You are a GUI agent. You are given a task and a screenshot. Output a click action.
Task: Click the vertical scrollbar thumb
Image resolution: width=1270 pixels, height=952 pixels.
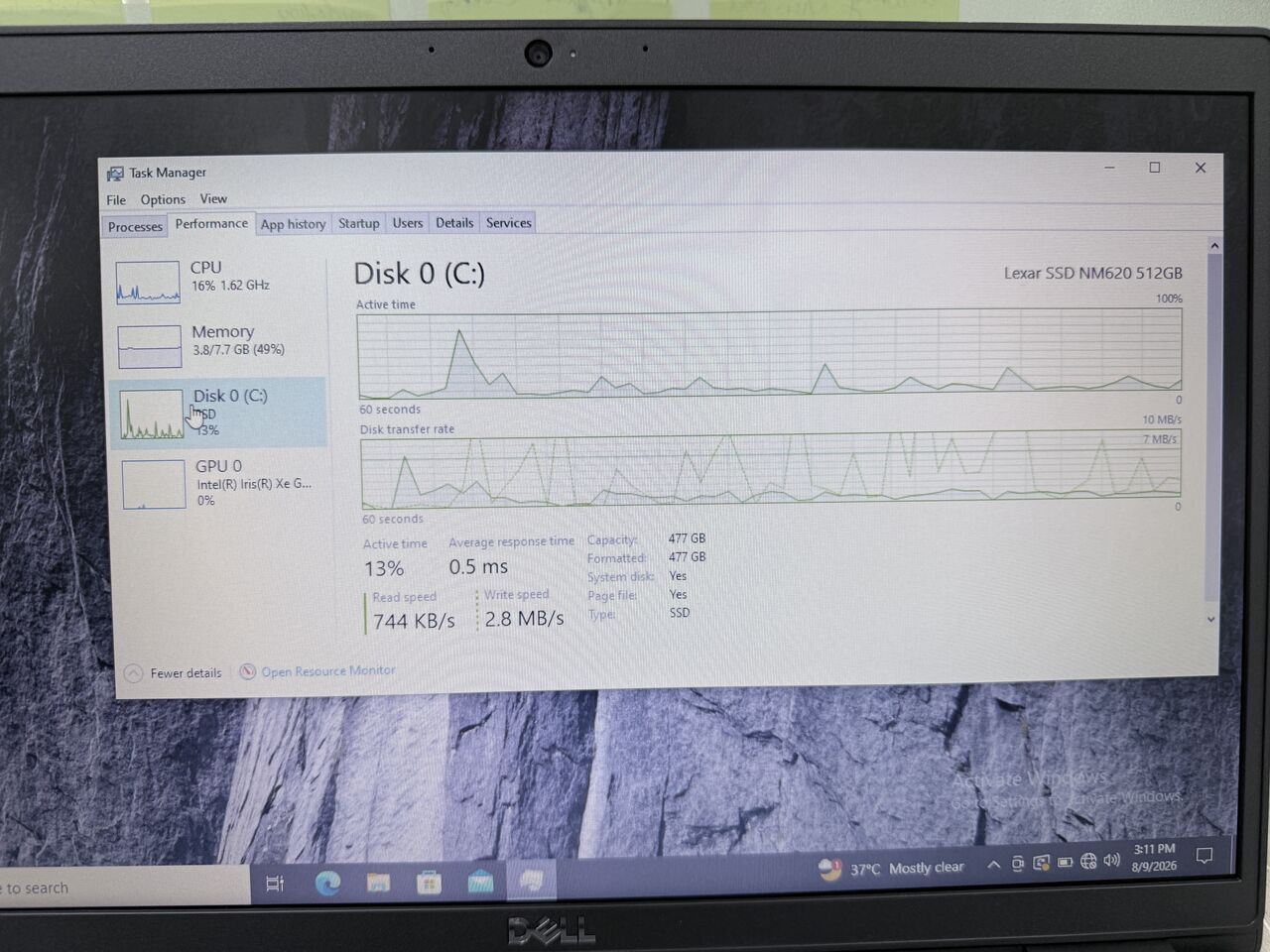[1212, 426]
